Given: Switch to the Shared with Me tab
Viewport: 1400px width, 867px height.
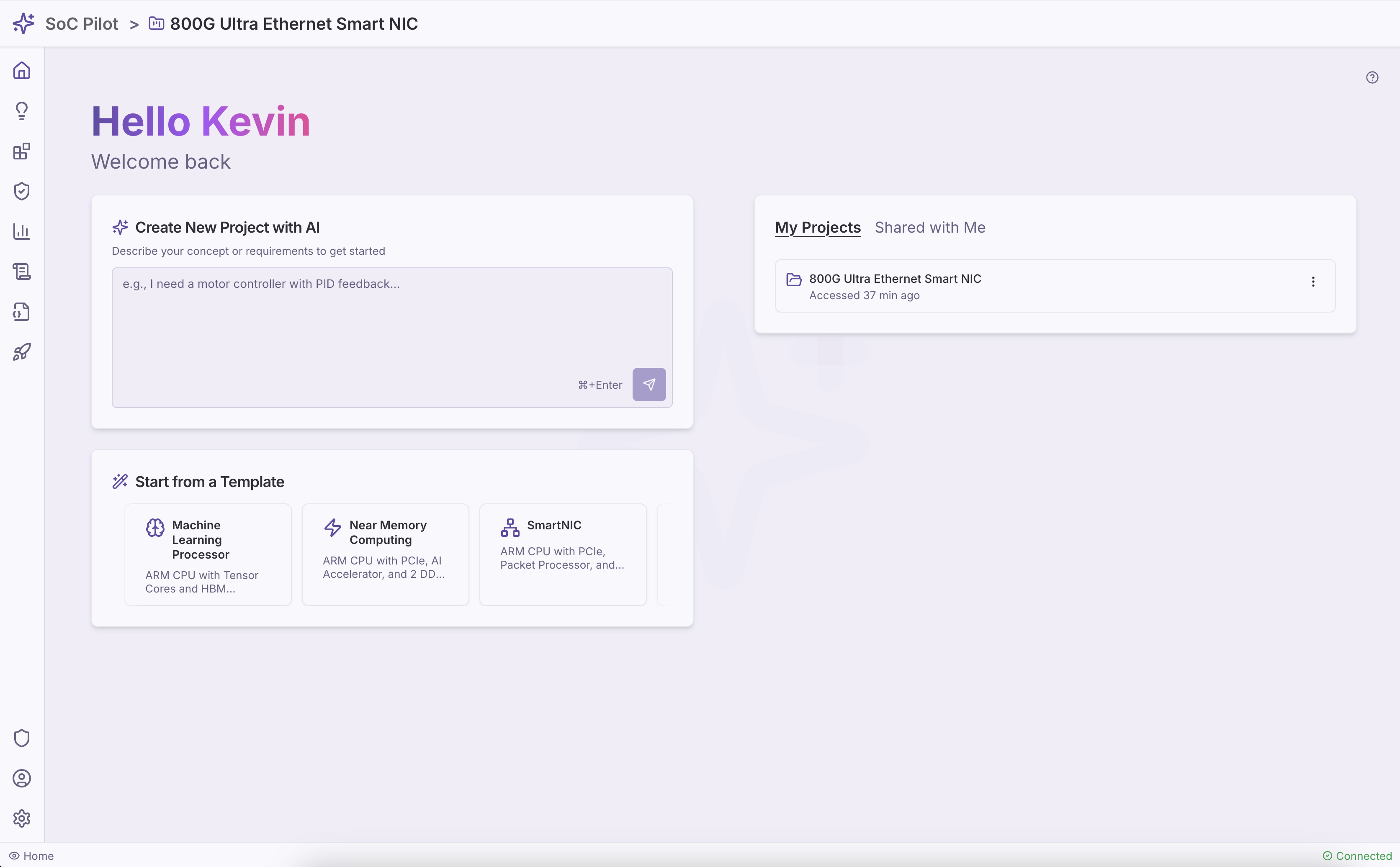Looking at the screenshot, I should 930,228.
